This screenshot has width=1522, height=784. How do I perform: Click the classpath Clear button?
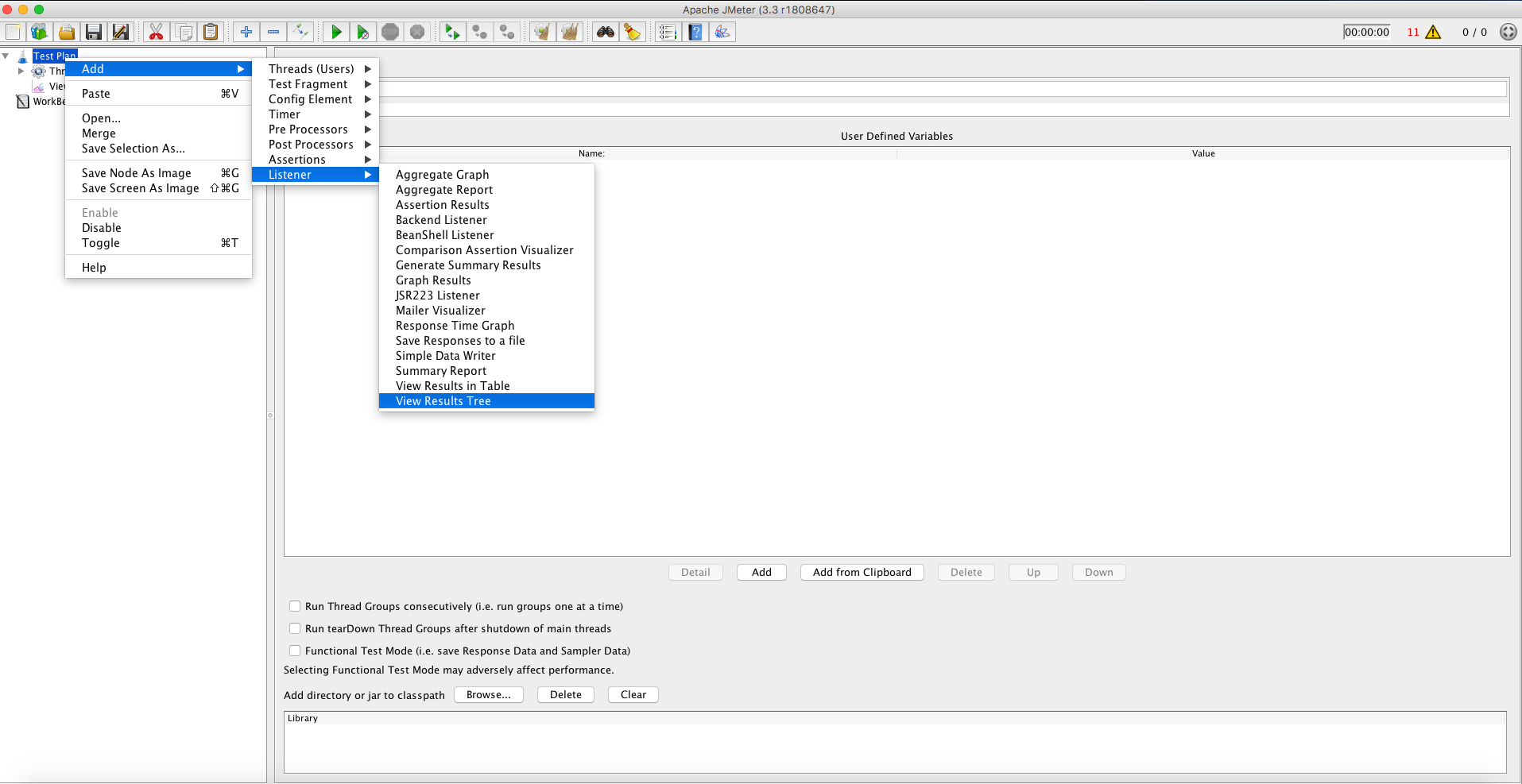click(x=633, y=694)
